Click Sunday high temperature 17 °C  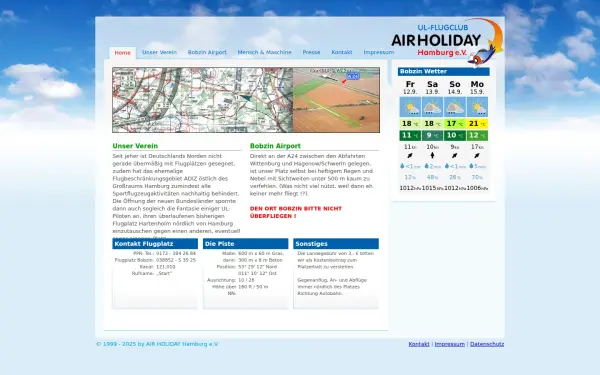(455, 124)
